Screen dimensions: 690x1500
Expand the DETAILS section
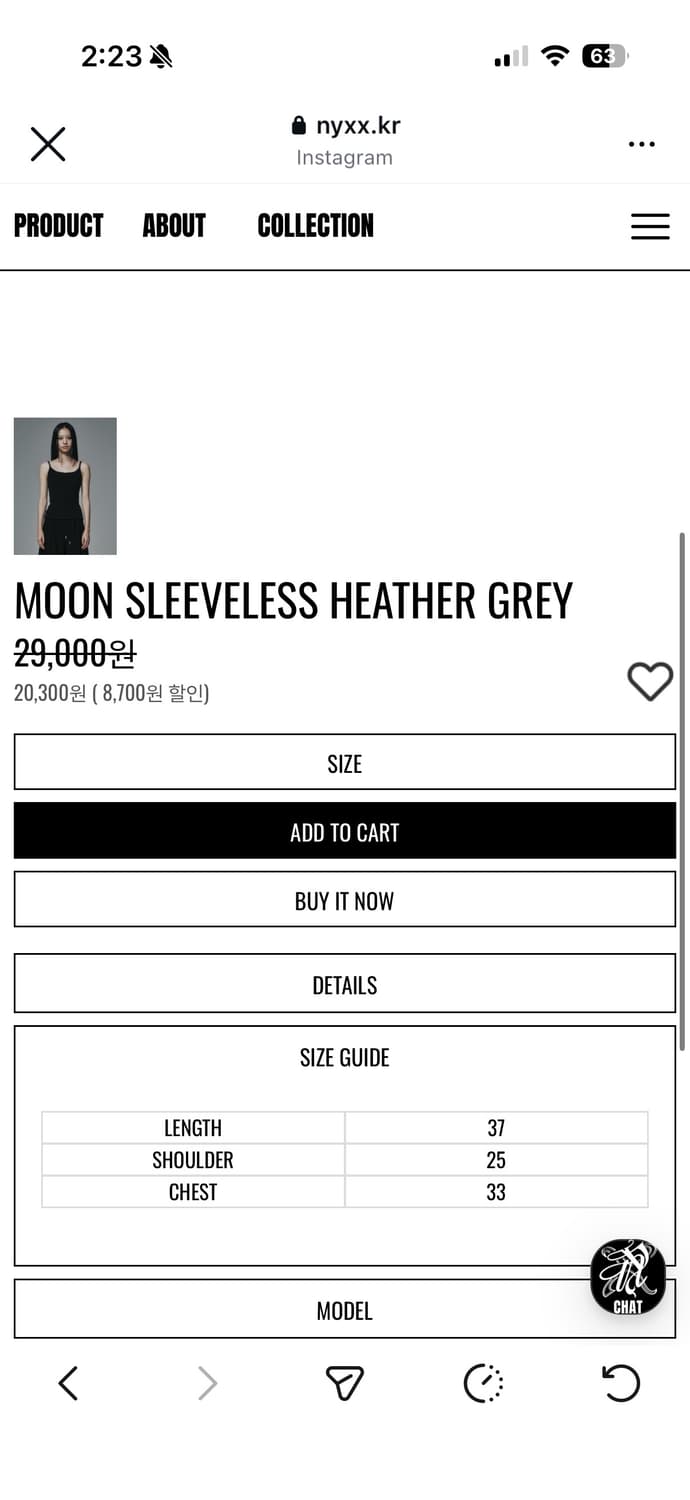pyautogui.click(x=345, y=984)
